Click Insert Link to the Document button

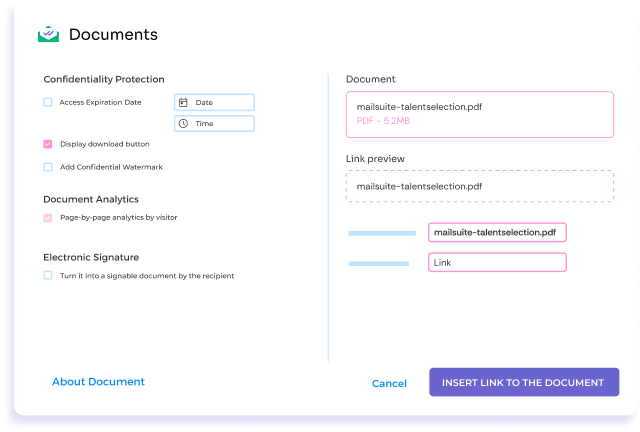click(523, 382)
